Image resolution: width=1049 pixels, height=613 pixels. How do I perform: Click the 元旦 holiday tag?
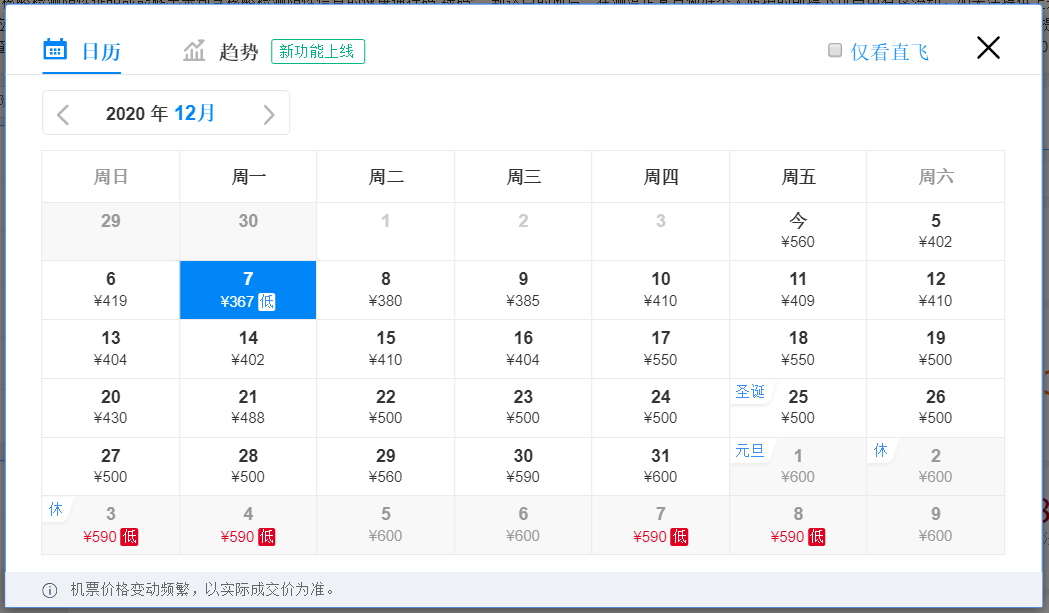(x=750, y=450)
